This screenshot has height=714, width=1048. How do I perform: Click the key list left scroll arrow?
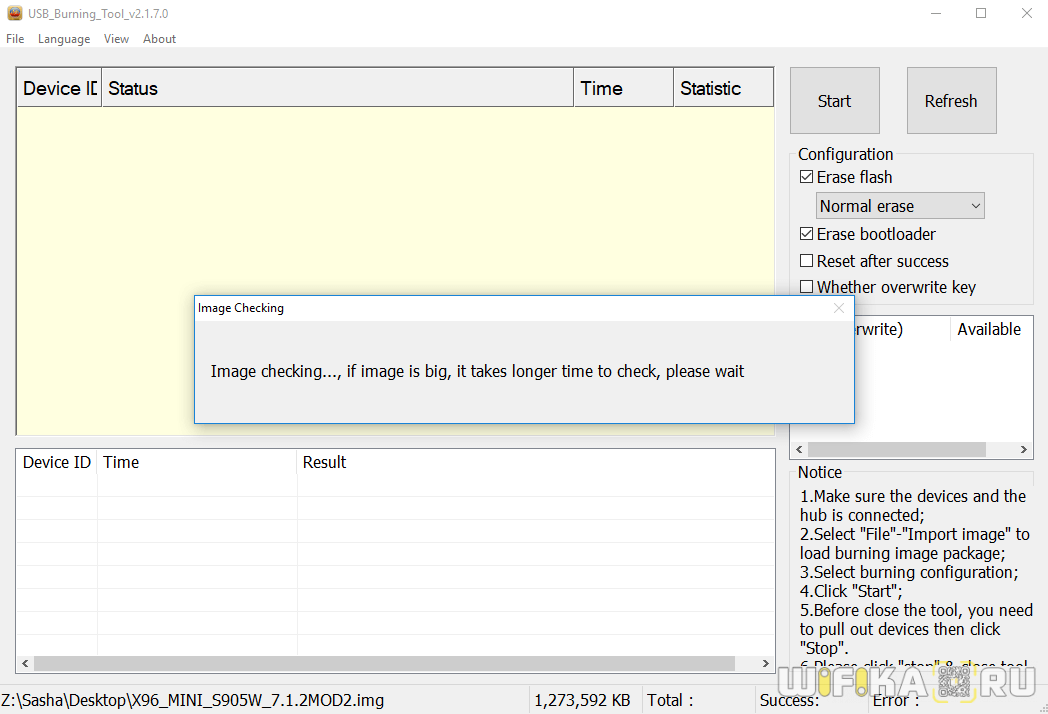tap(798, 450)
